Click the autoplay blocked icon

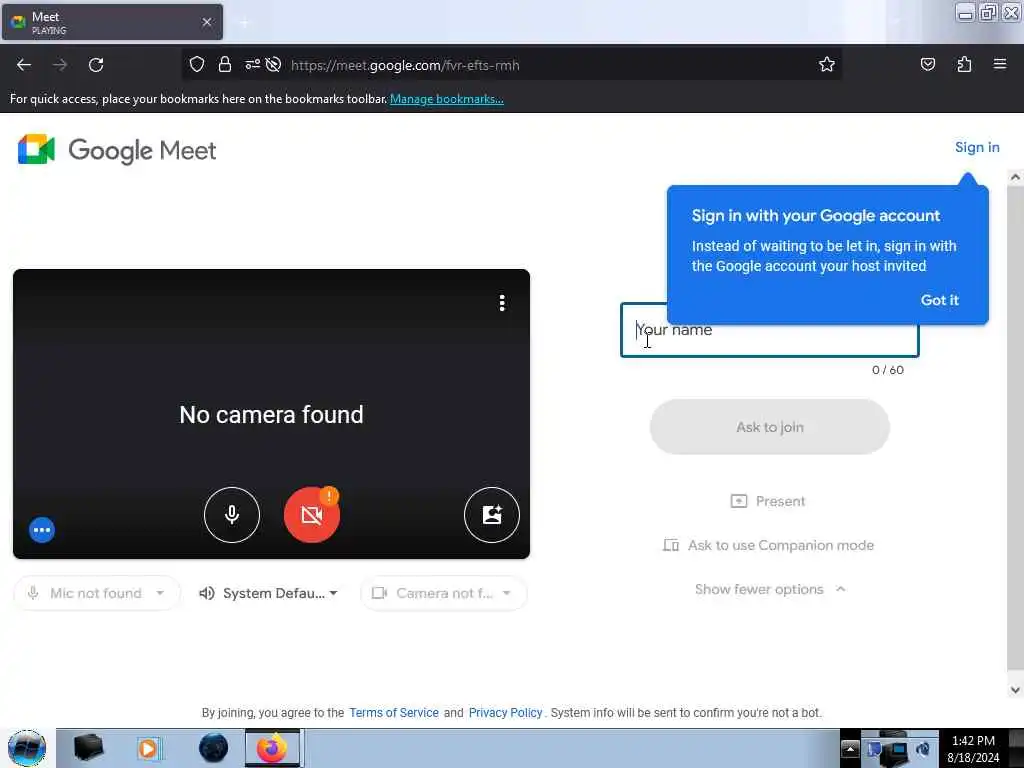(274, 64)
